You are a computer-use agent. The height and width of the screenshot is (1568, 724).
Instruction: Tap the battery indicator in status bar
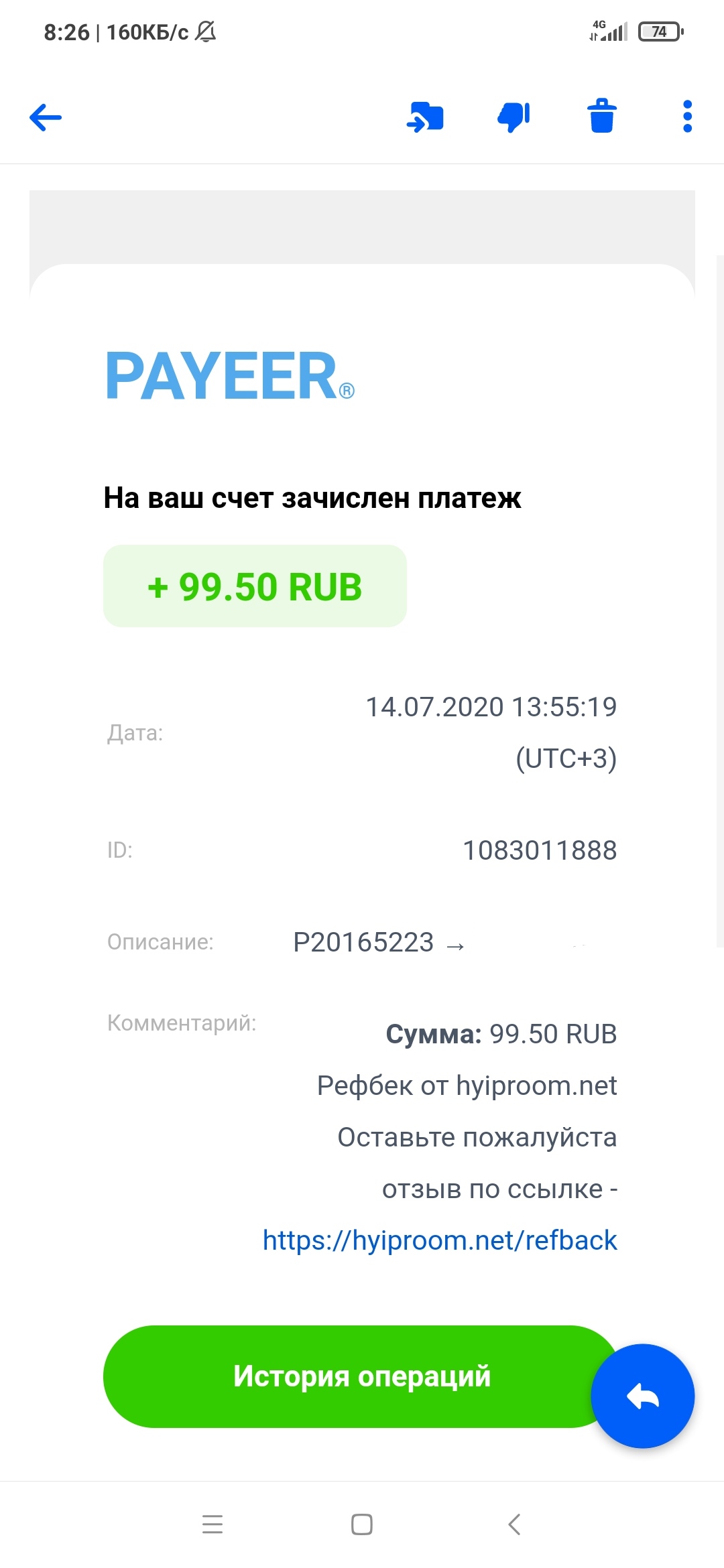[660, 31]
